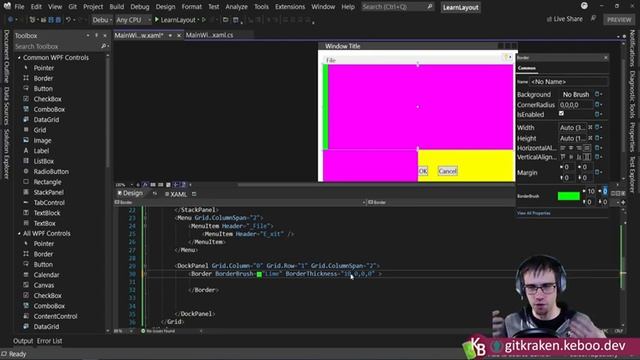Click Cancel button in designer preview

(447, 171)
